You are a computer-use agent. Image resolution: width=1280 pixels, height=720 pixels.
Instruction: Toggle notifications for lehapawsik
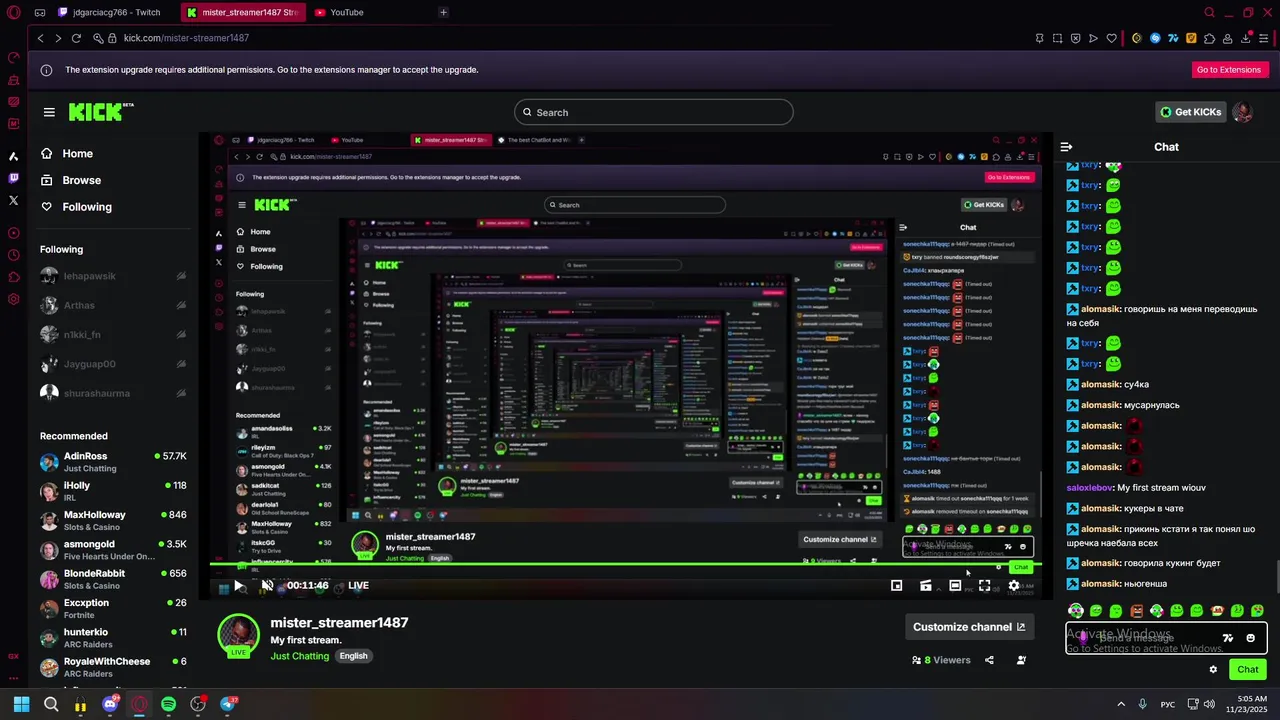pyautogui.click(x=181, y=276)
